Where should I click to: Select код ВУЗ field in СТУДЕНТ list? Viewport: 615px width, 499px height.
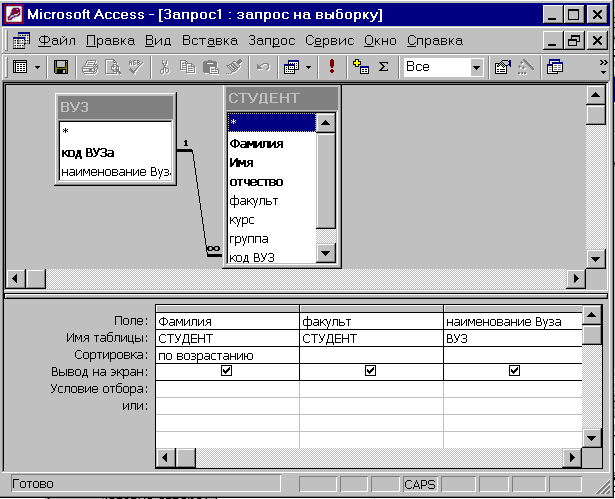click(x=271, y=257)
